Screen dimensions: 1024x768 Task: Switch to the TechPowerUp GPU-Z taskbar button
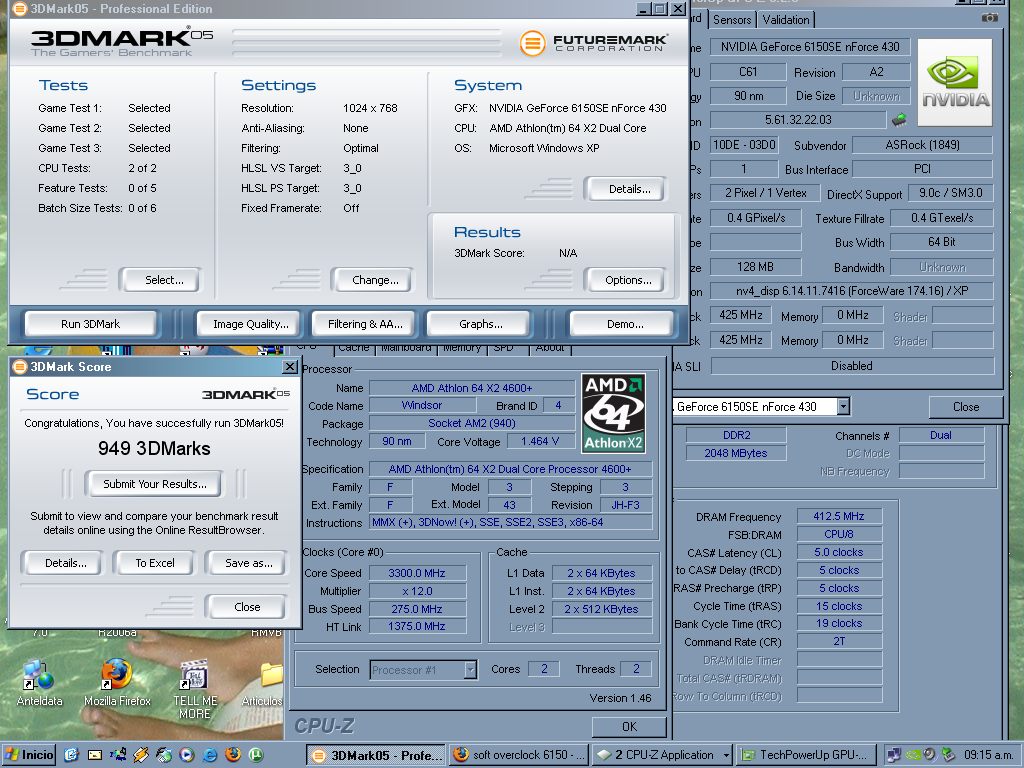pos(807,755)
